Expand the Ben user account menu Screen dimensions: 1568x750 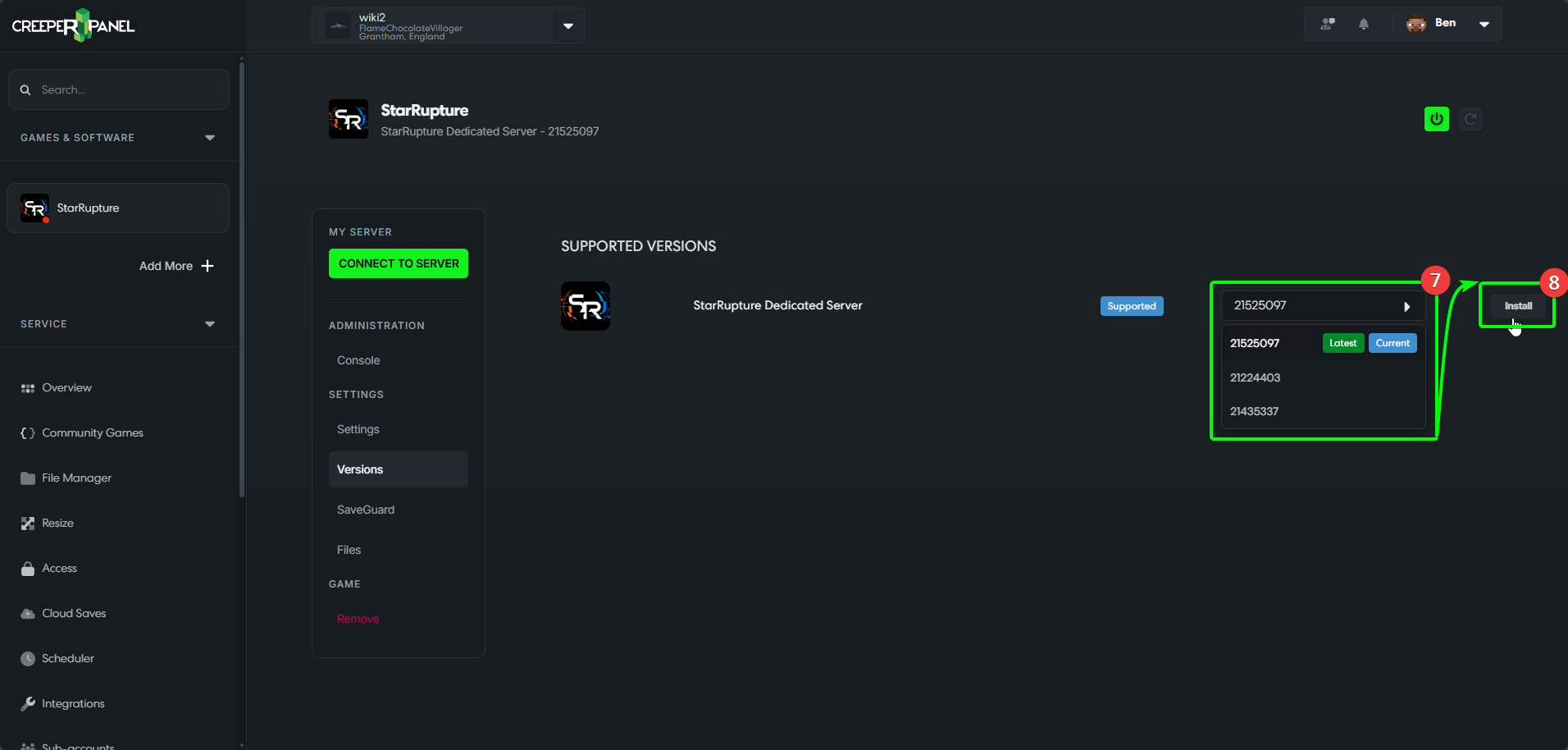coord(1484,24)
